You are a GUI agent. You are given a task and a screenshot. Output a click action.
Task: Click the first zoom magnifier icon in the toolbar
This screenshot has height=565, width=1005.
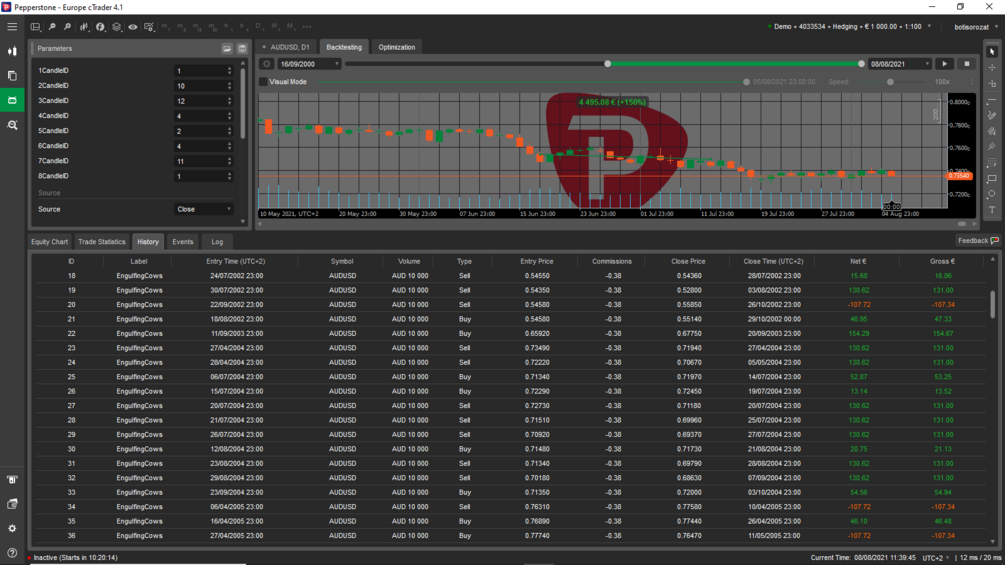(52, 27)
